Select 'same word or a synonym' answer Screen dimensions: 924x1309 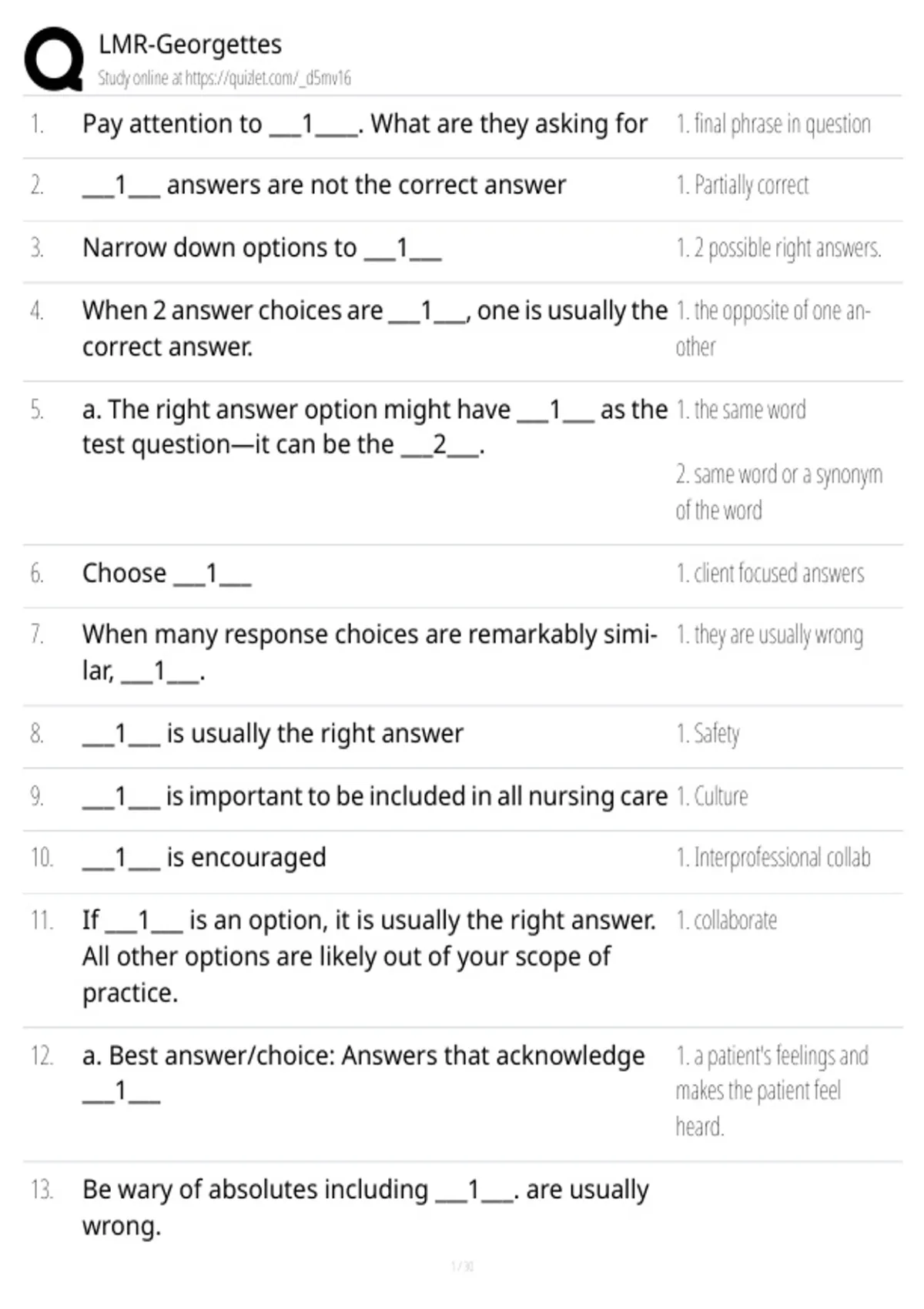point(778,492)
